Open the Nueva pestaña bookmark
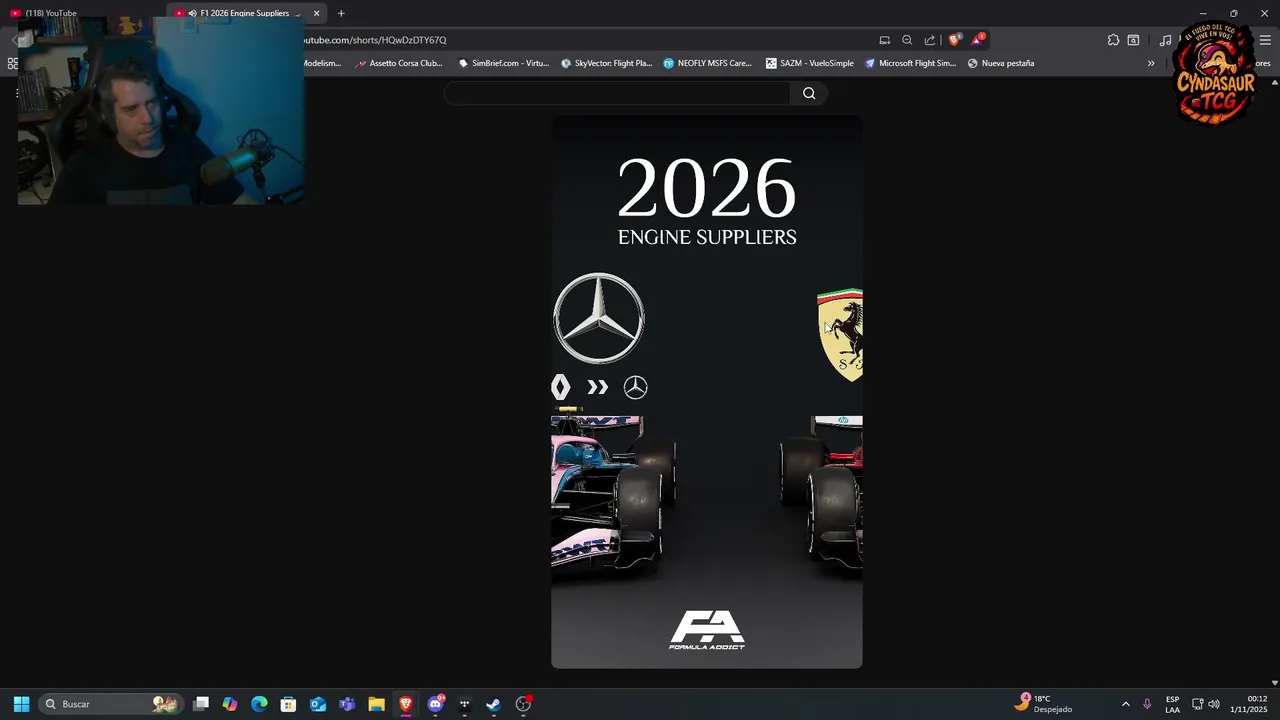The image size is (1280, 720). pyautogui.click(x=1000, y=63)
